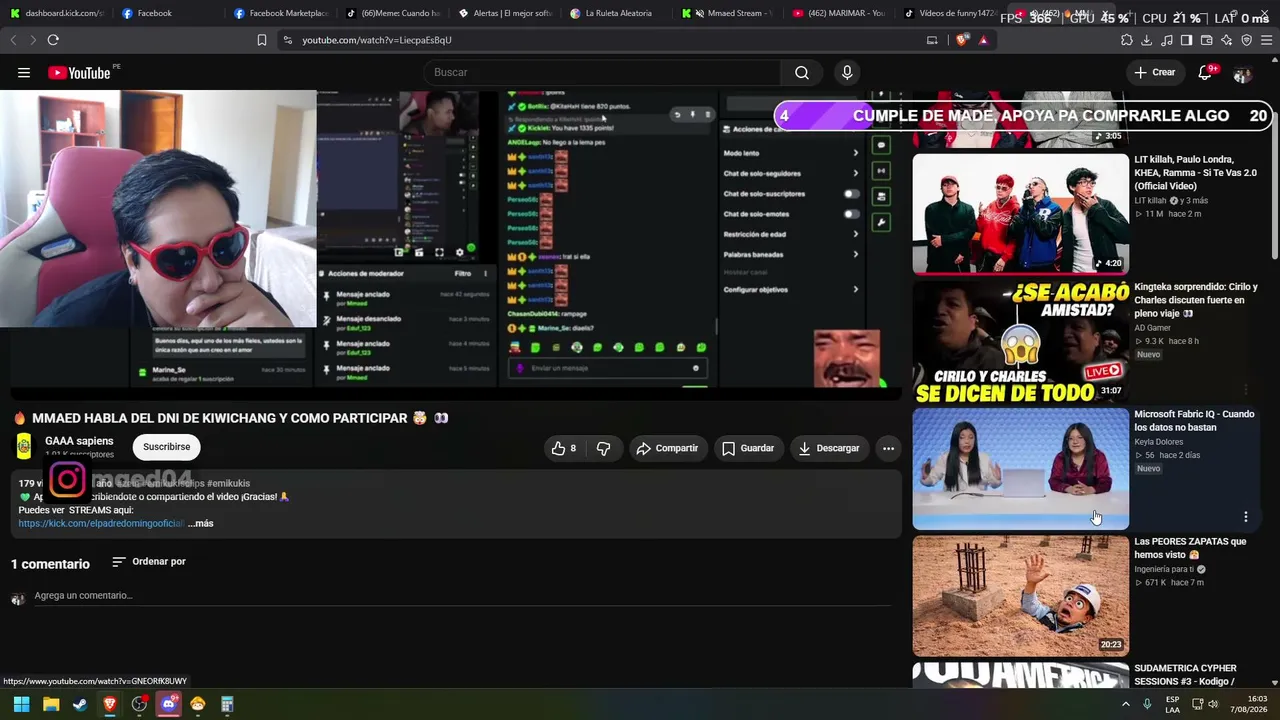
Task: Open the Brave Shields lion icon
Action: click(962, 40)
